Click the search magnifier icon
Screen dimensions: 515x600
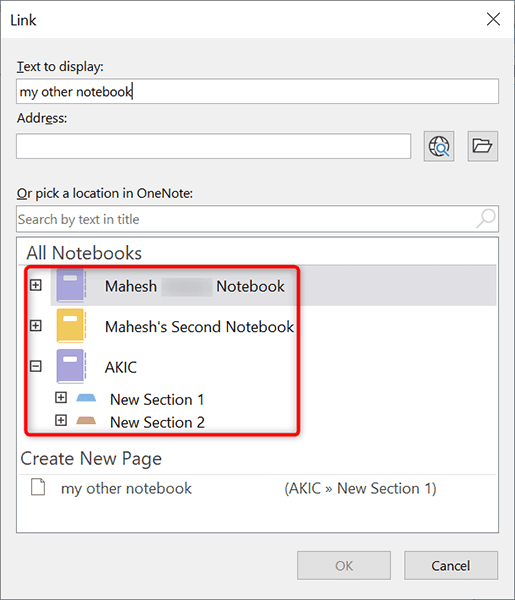[486, 218]
